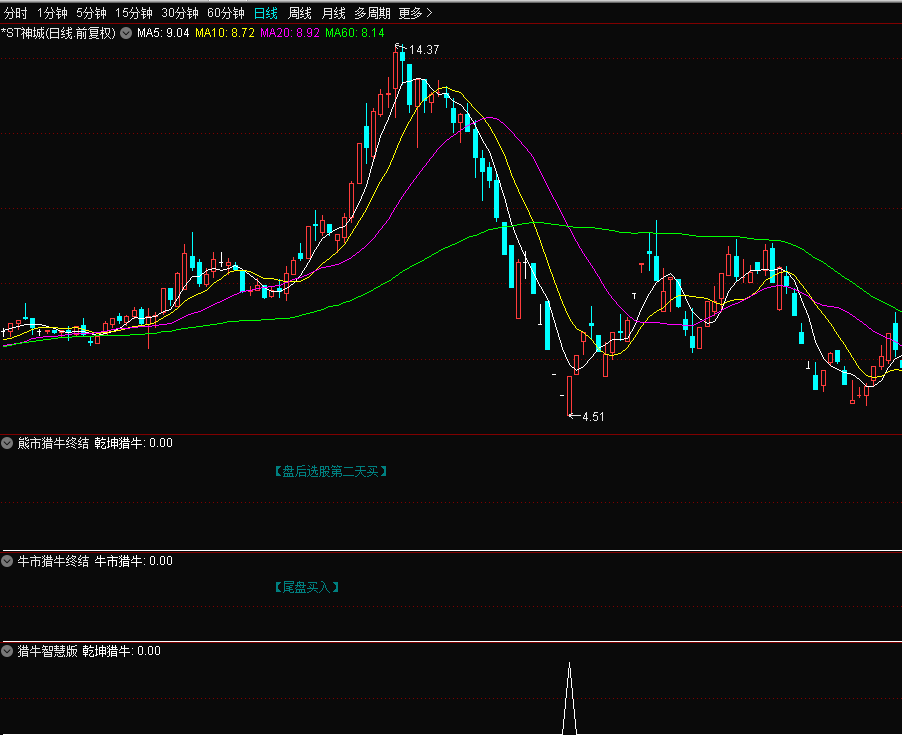
Task: Switch to the 日线 daily chart tab
Action: tap(266, 13)
